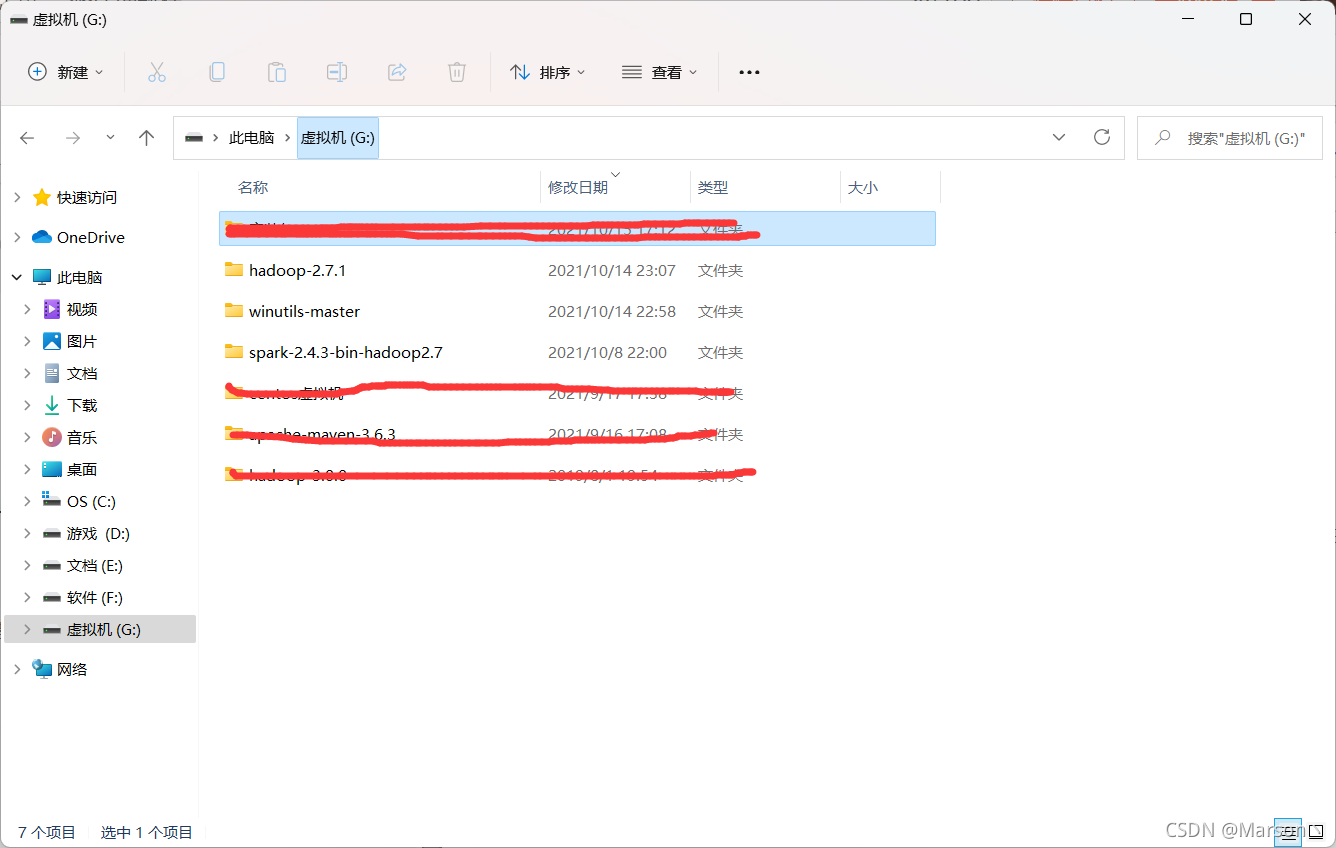Refresh the current folder view
The width and height of the screenshot is (1336, 848).
(1102, 137)
